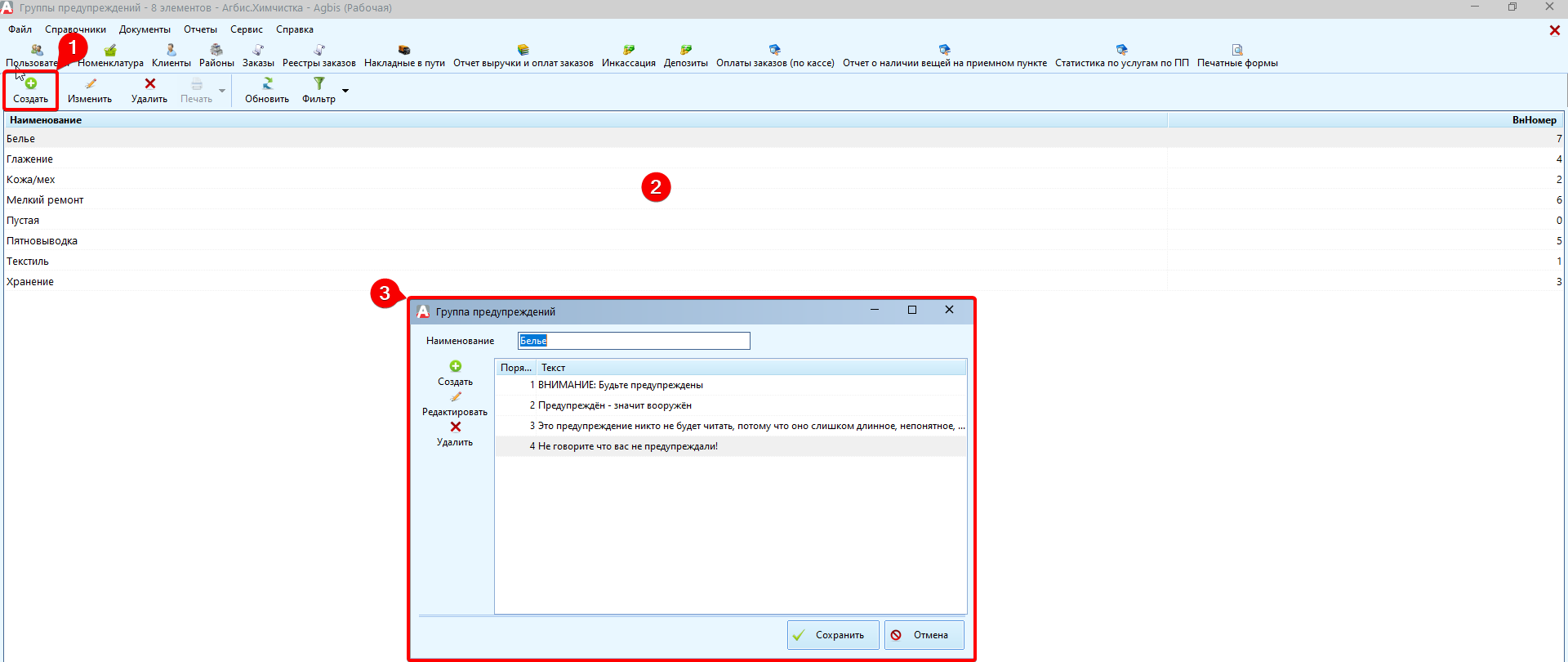
Task: Click the Сохранить button
Action: click(x=833, y=635)
